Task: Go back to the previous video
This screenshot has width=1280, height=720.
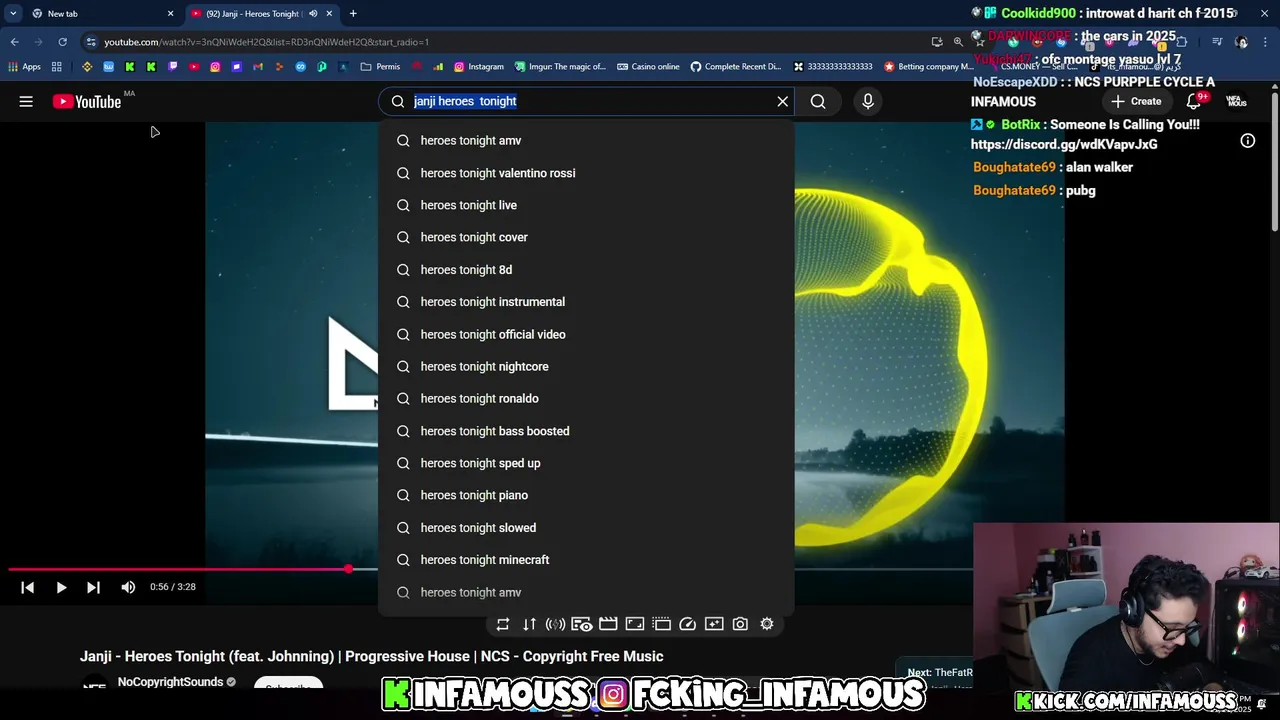Action: point(28,587)
